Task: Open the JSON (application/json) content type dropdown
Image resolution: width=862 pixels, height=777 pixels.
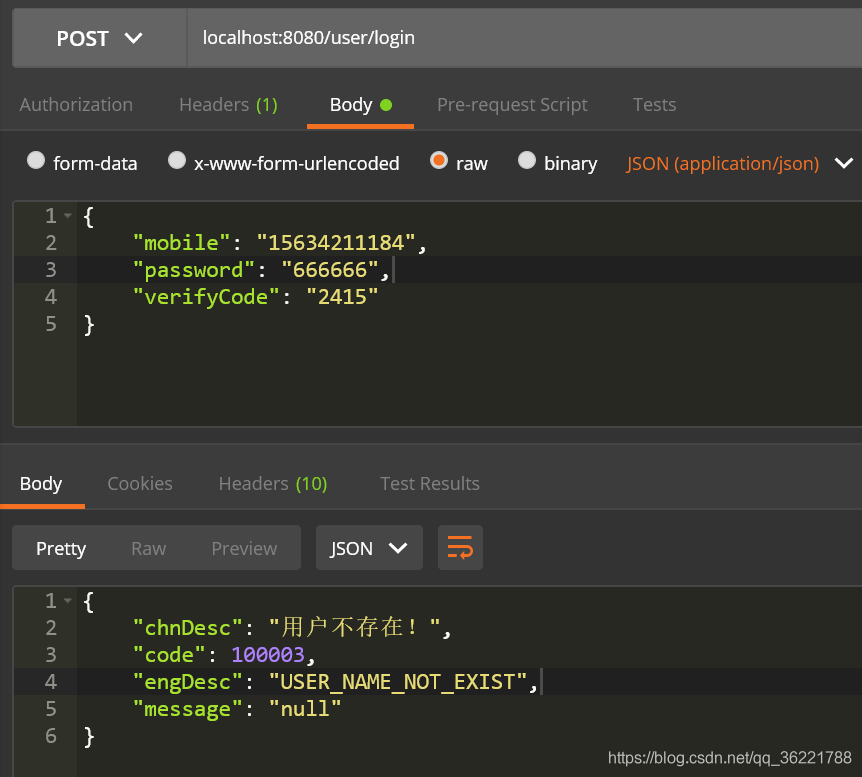Action: (739, 163)
